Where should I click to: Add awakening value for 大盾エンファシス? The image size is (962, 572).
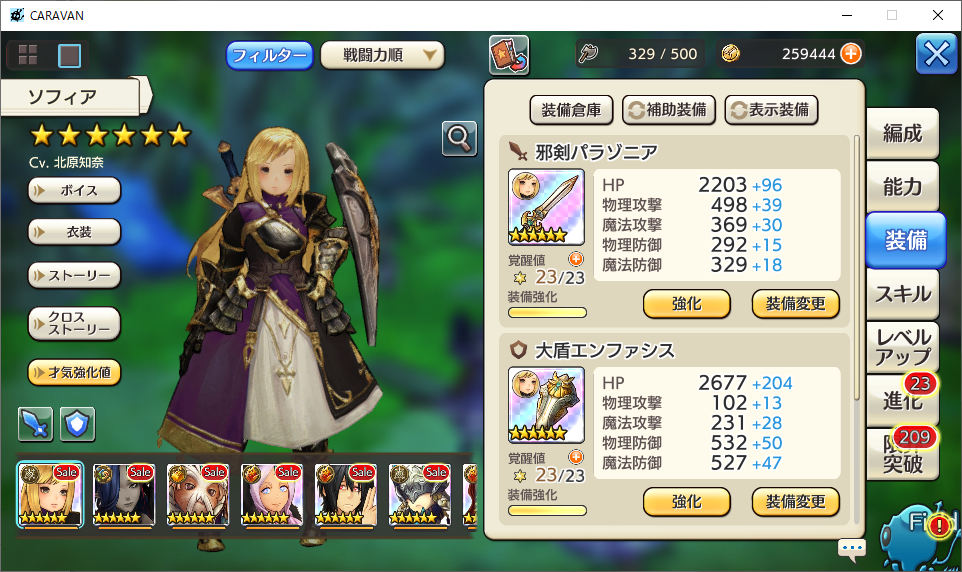[576, 457]
